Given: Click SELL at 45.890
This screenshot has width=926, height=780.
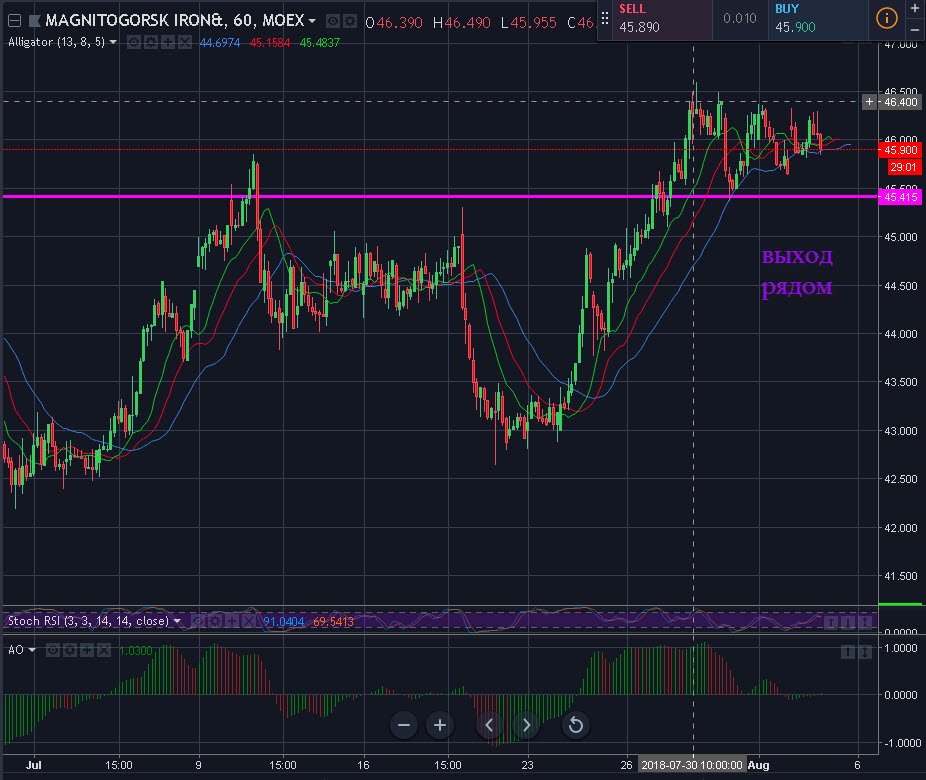Looking at the screenshot, I should (x=661, y=19).
